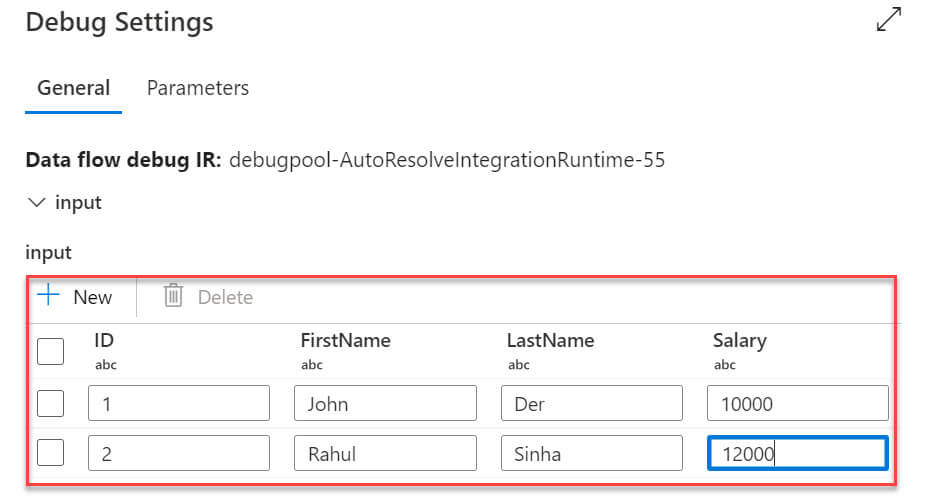Check the box for the Rahul row
935x503 pixels.
(x=50, y=453)
